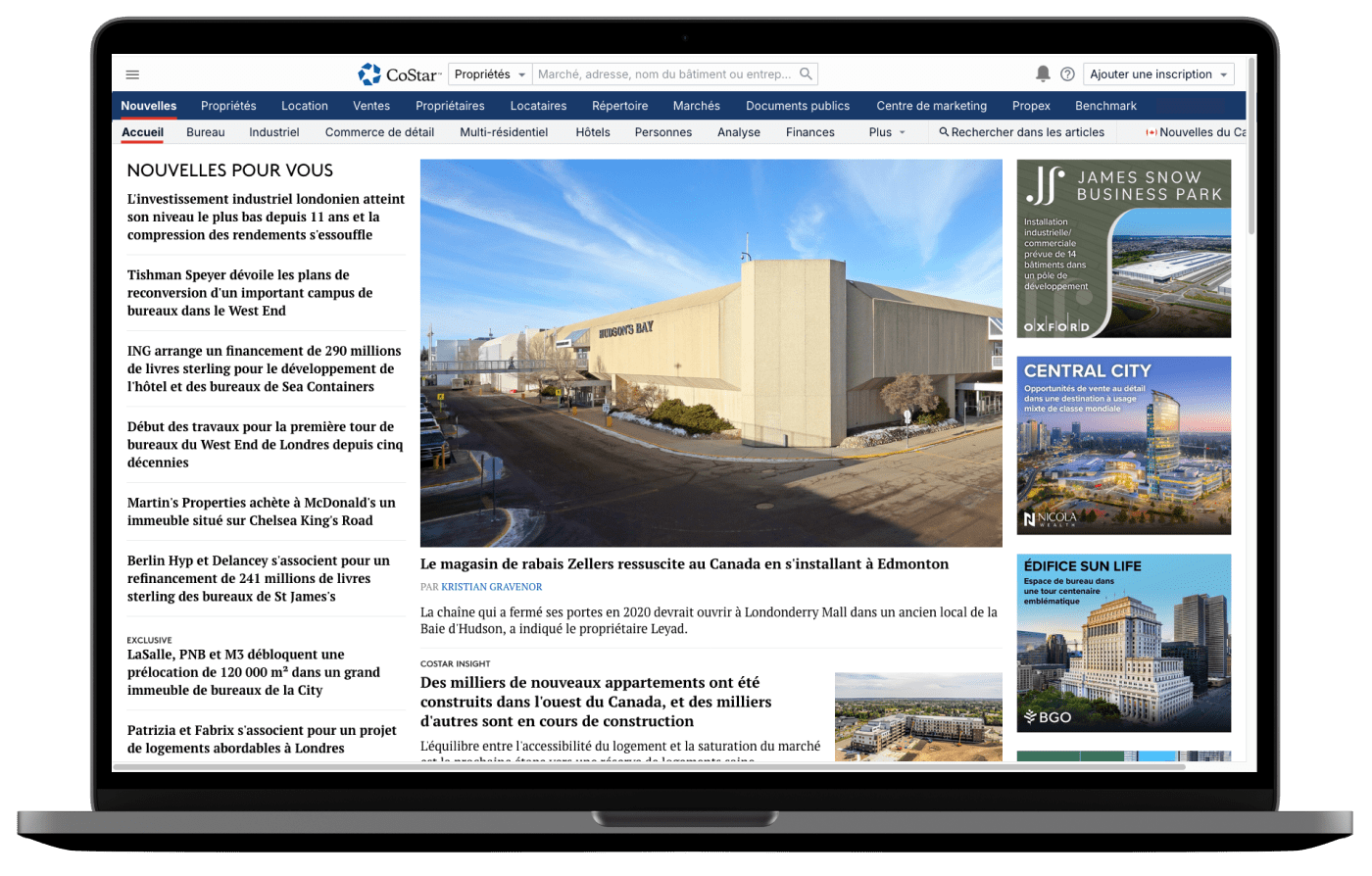Image resolution: width=1372 pixels, height=876 pixels.
Task: Open the hamburger menu icon
Action: tap(132, 74)
